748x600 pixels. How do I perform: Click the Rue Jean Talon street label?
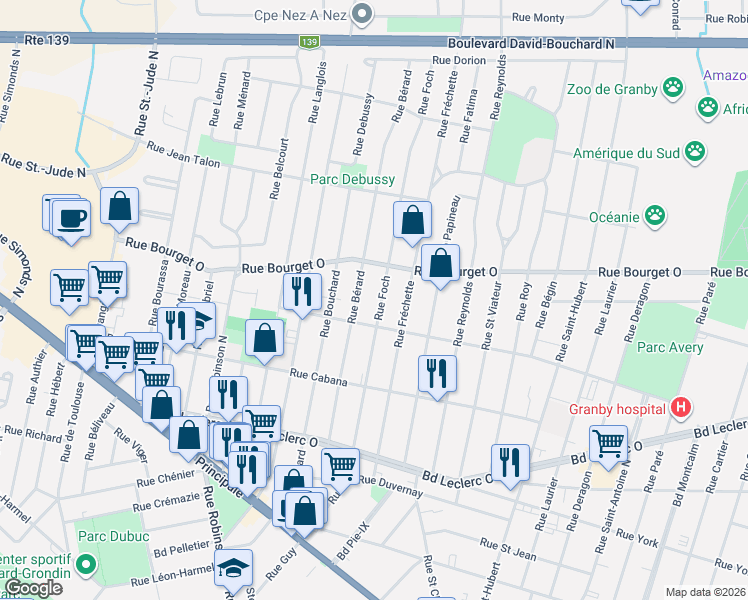pos(184,155)
